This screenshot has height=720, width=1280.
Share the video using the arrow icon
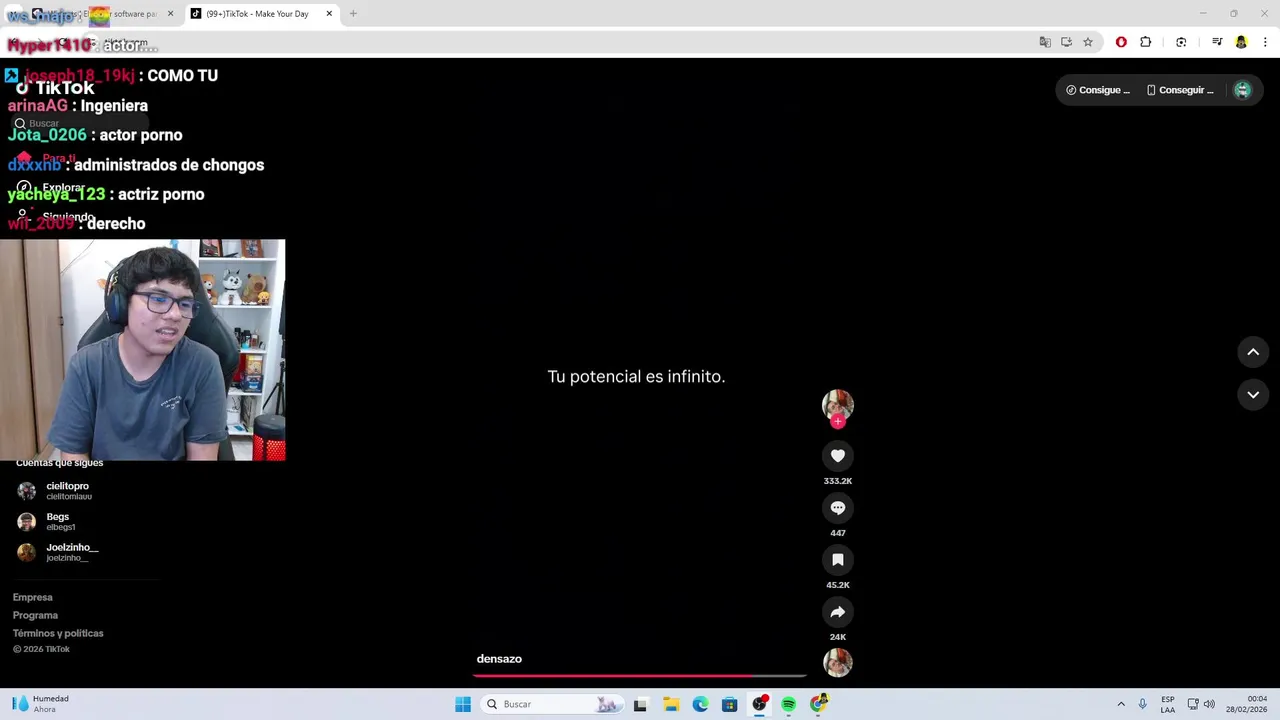point(838,612)
